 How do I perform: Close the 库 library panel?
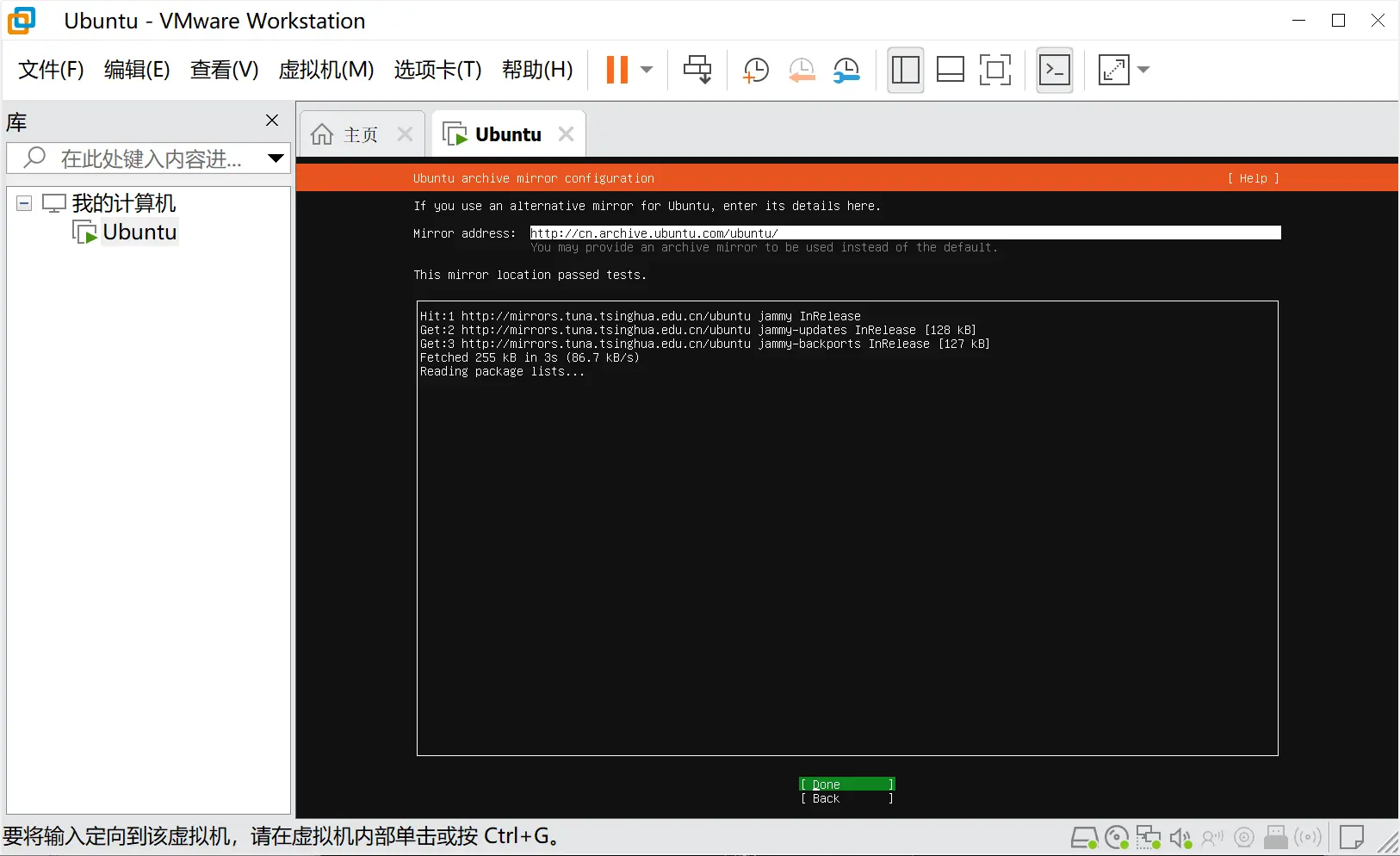pos(272,121)
